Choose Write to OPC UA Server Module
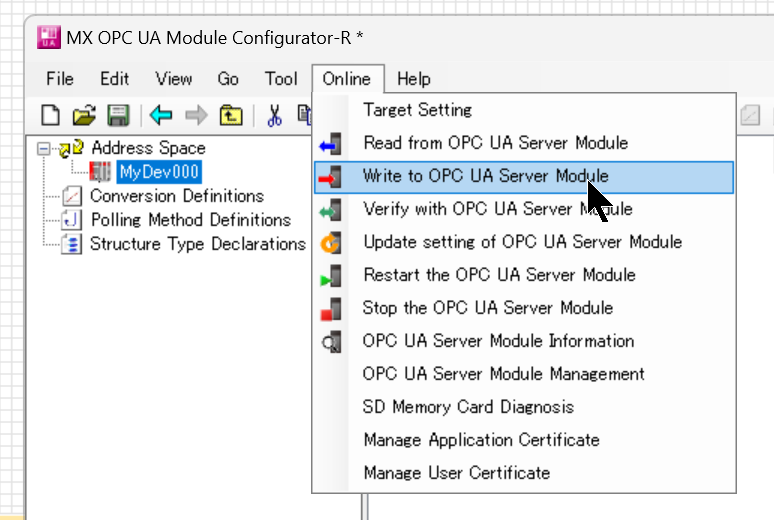 (x=524, y=177)
